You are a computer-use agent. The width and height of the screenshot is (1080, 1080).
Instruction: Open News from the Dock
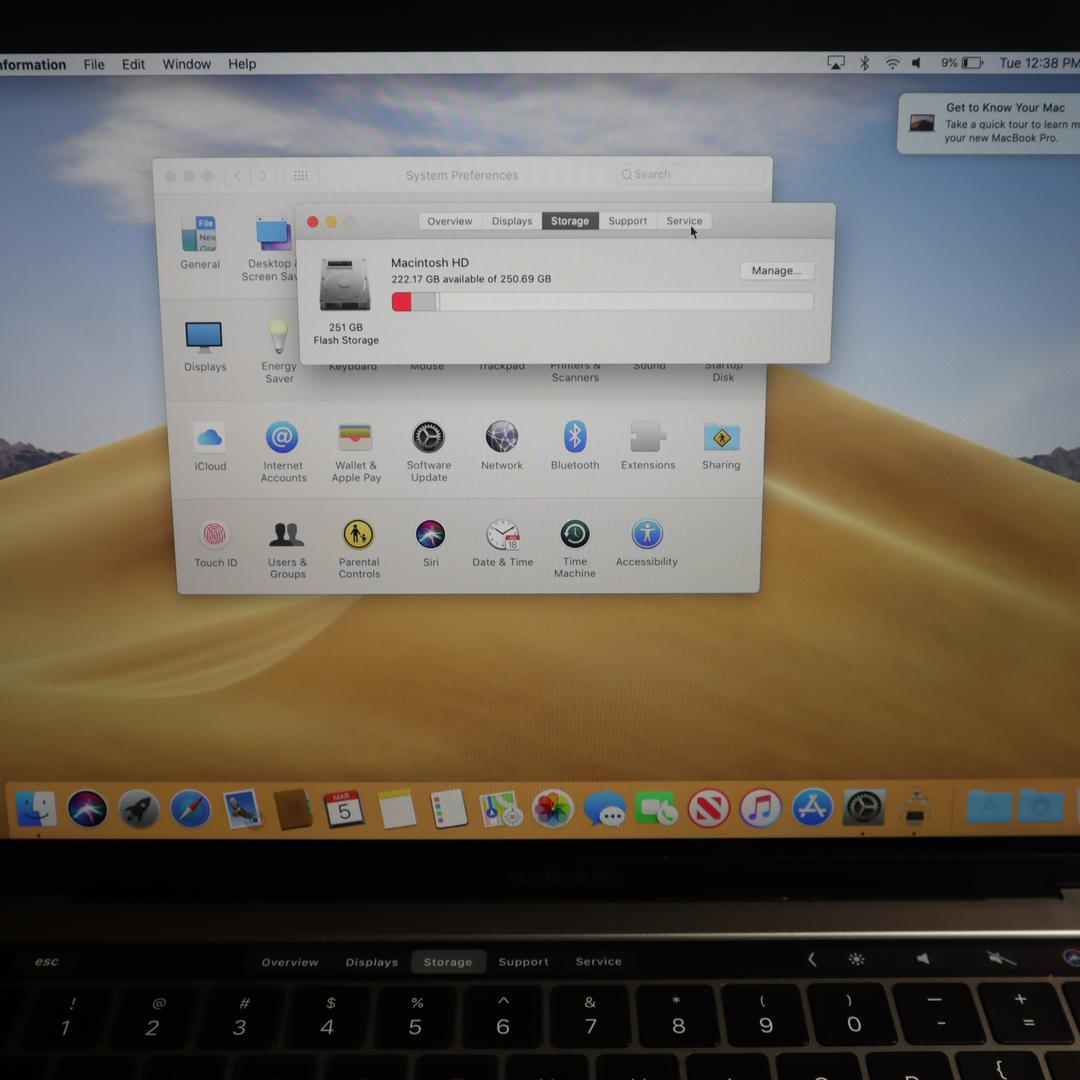pos(709,809)
